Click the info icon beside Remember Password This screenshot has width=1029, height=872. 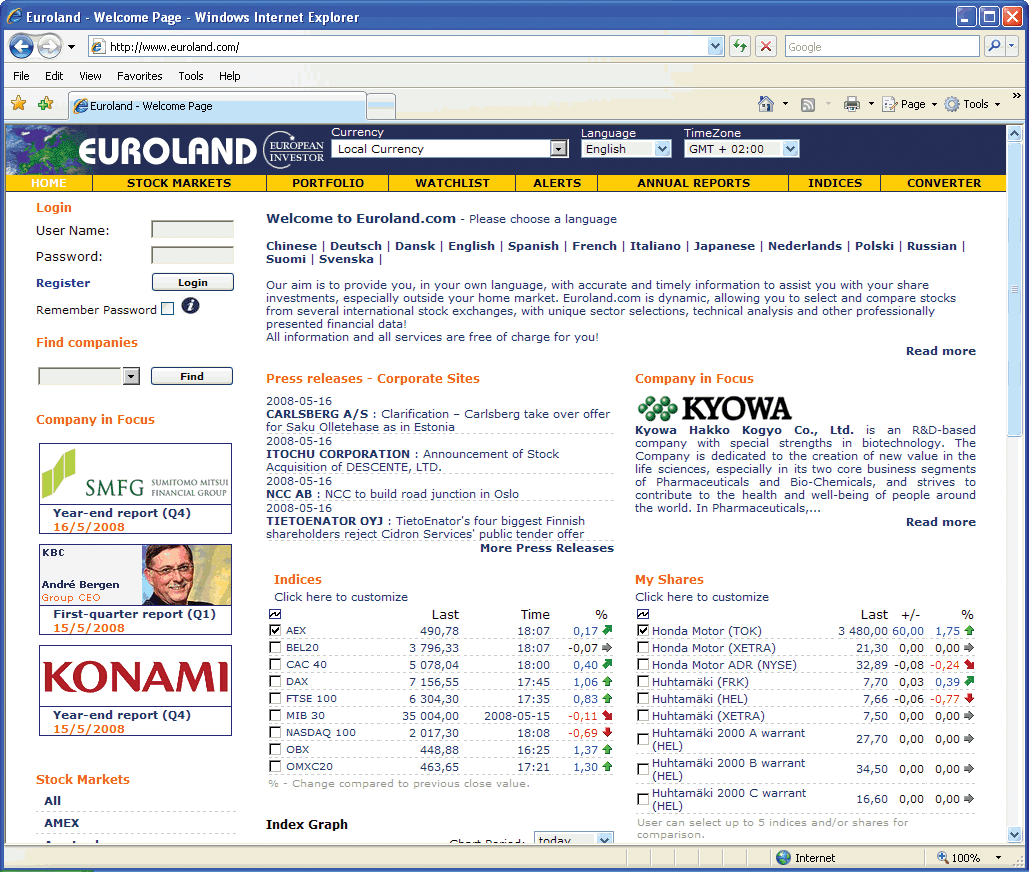coord(190,307)
